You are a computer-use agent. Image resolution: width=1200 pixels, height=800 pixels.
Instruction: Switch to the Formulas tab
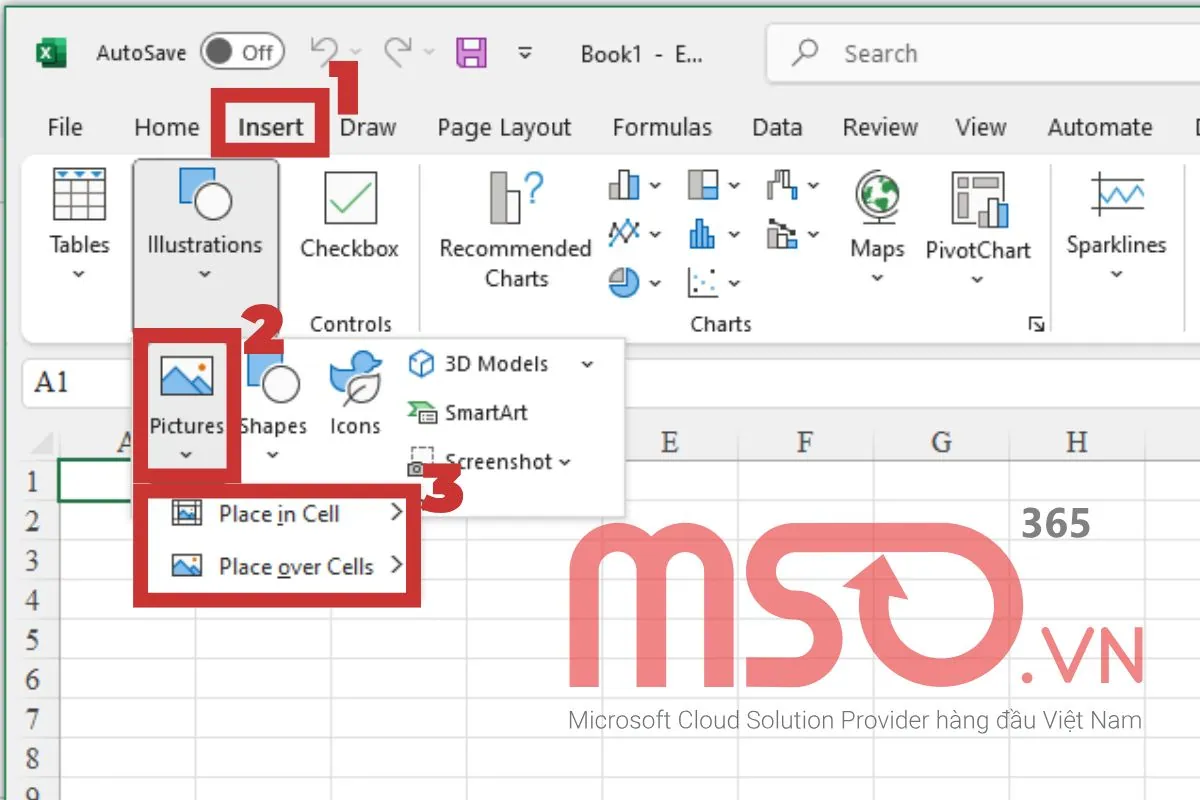point(661,127)
